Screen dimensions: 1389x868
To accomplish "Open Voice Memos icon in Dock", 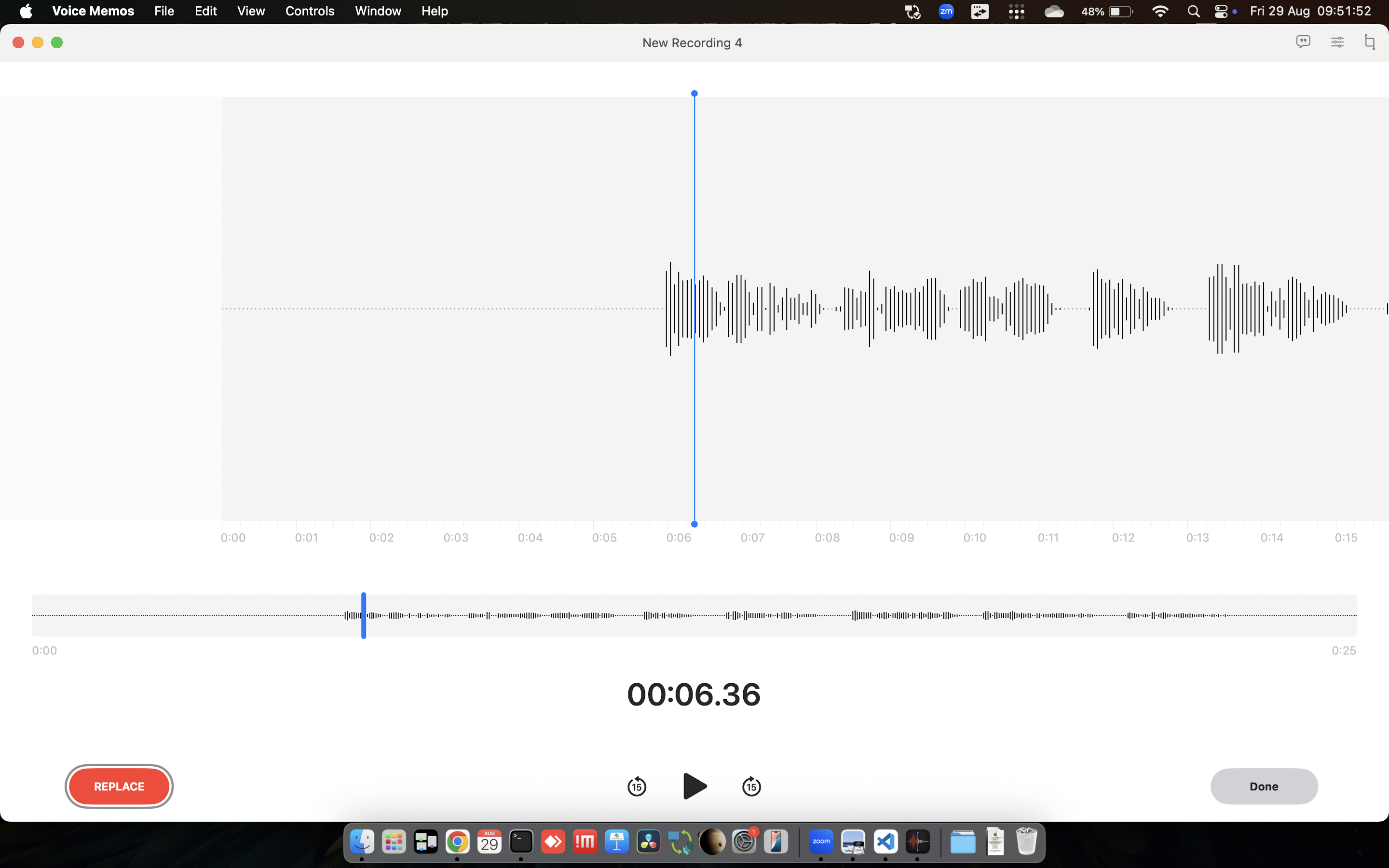I will tap(917, 842).
